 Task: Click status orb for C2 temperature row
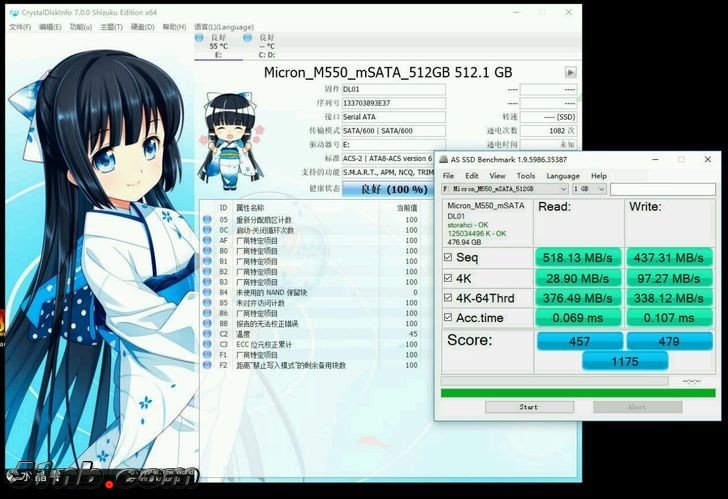[x=207, y=333]
